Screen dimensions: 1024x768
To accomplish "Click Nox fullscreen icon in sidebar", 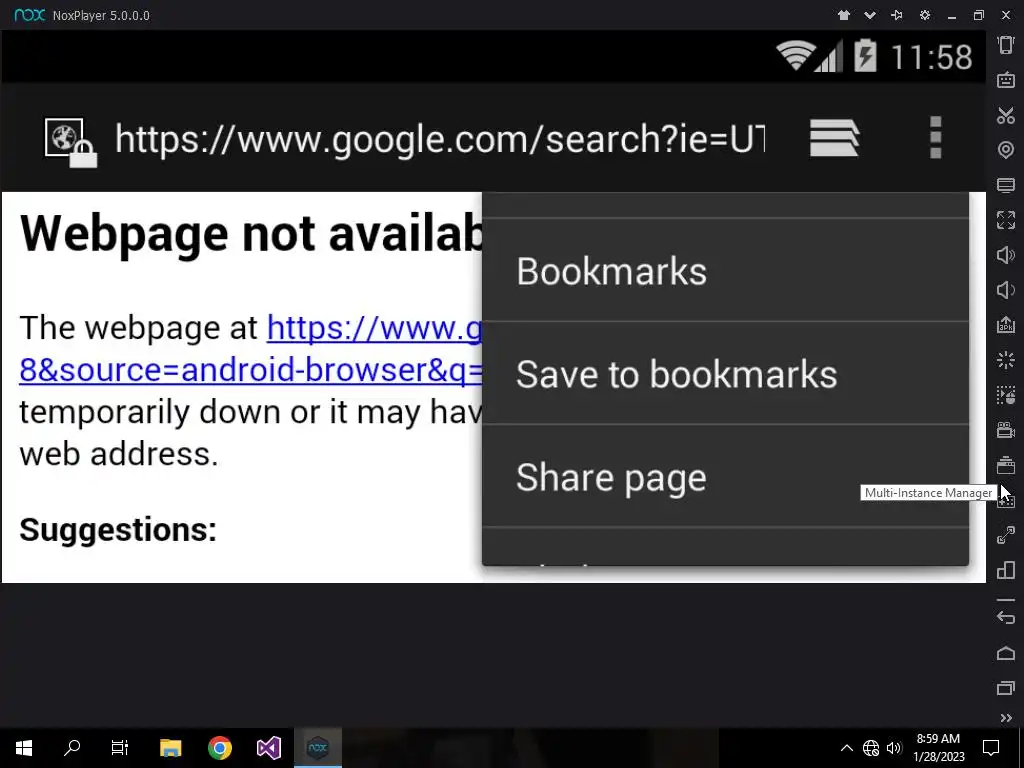I will 1006,220.
